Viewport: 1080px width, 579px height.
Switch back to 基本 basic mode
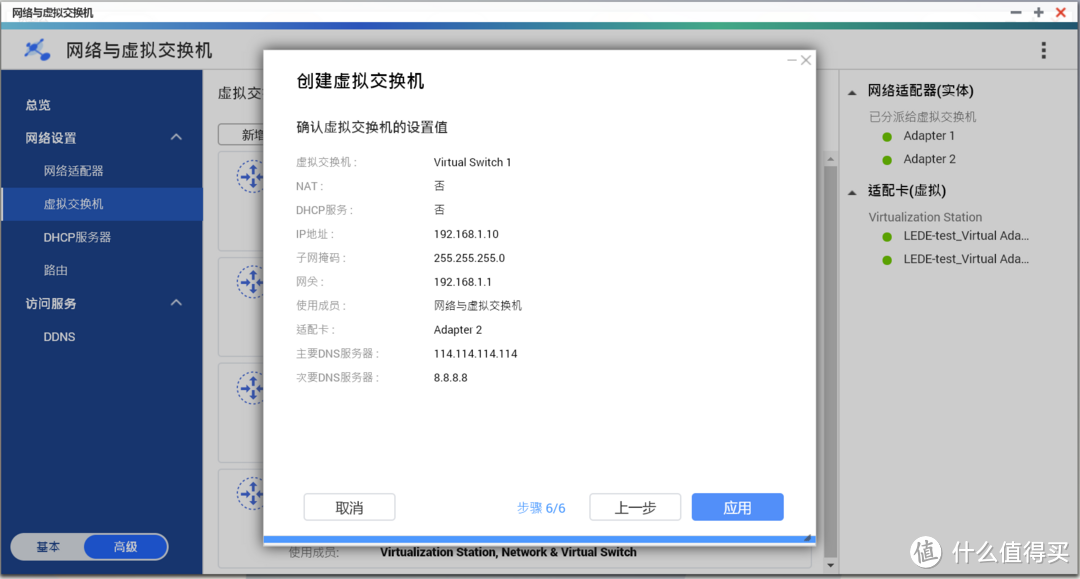point(48,546)
